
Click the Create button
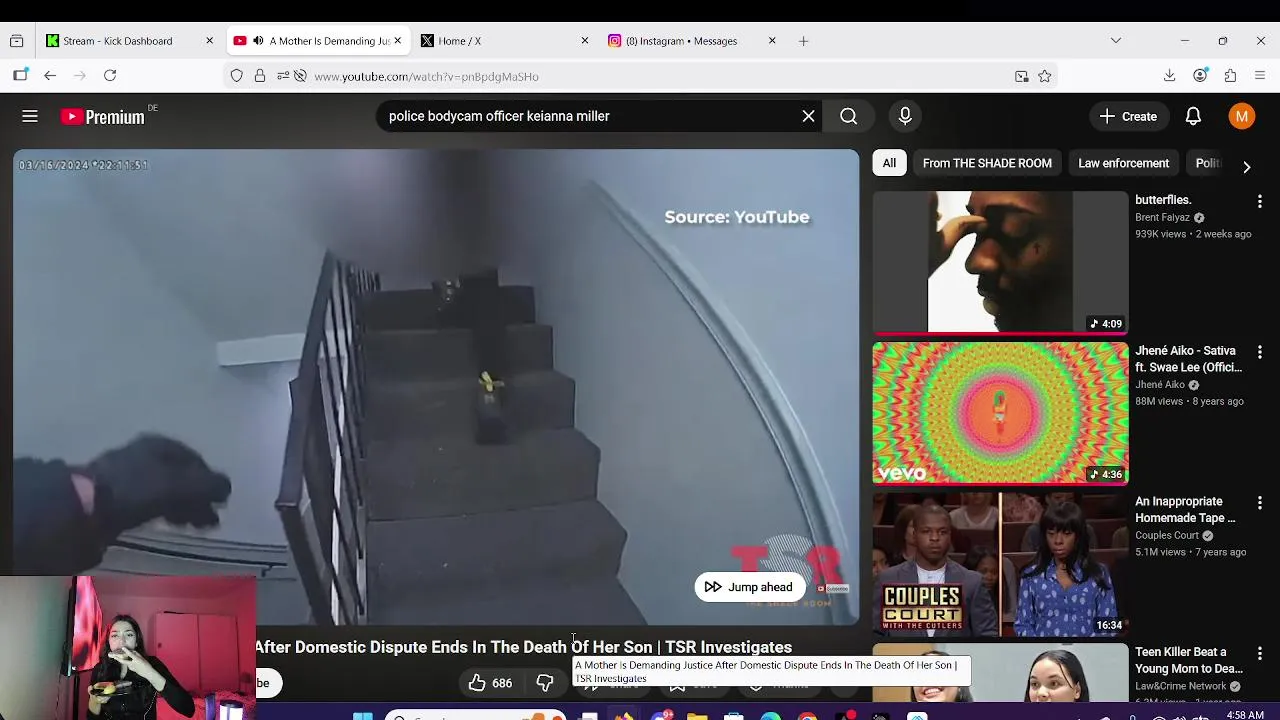click(1128, 116)
